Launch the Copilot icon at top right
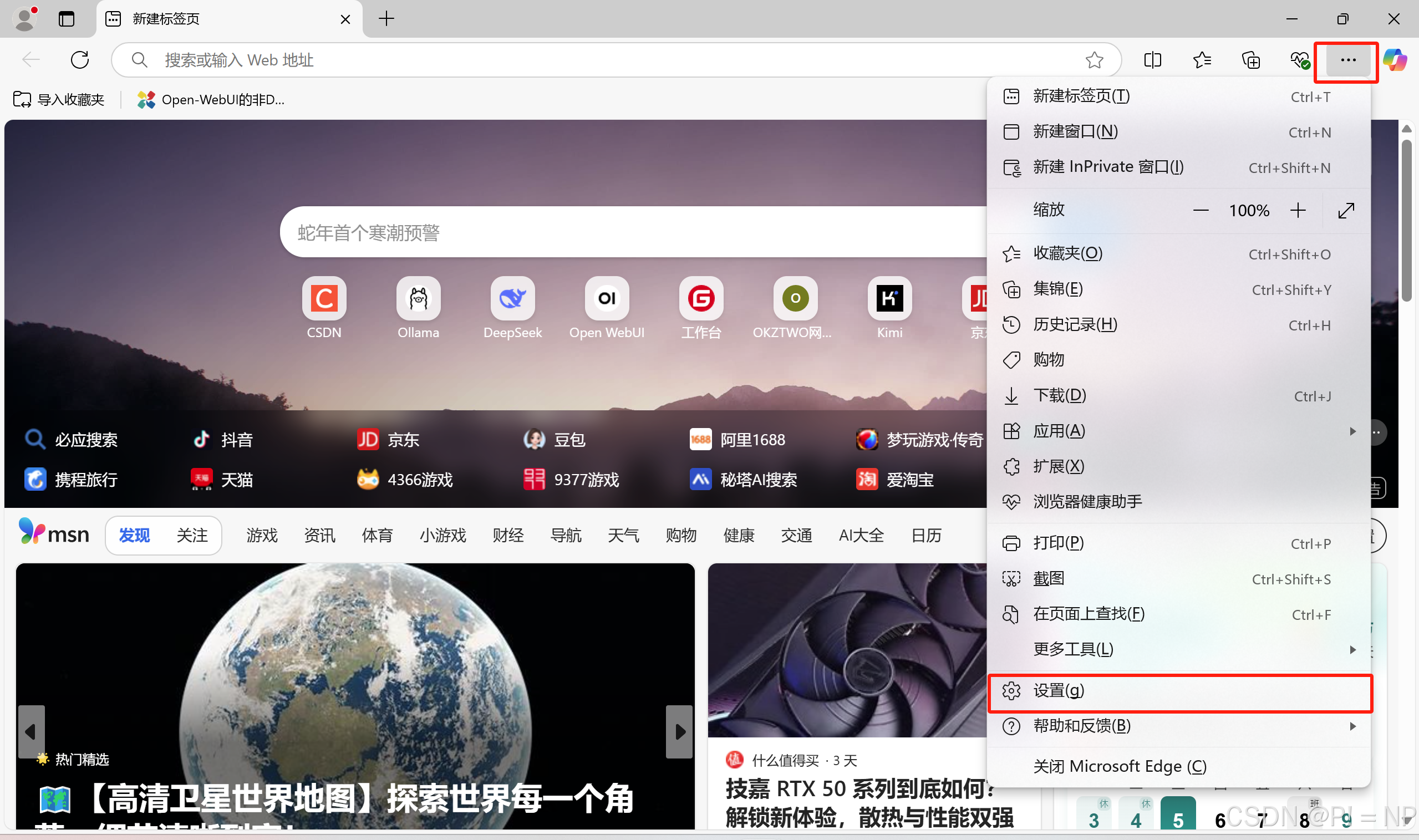 click(x=1394, y=59)
